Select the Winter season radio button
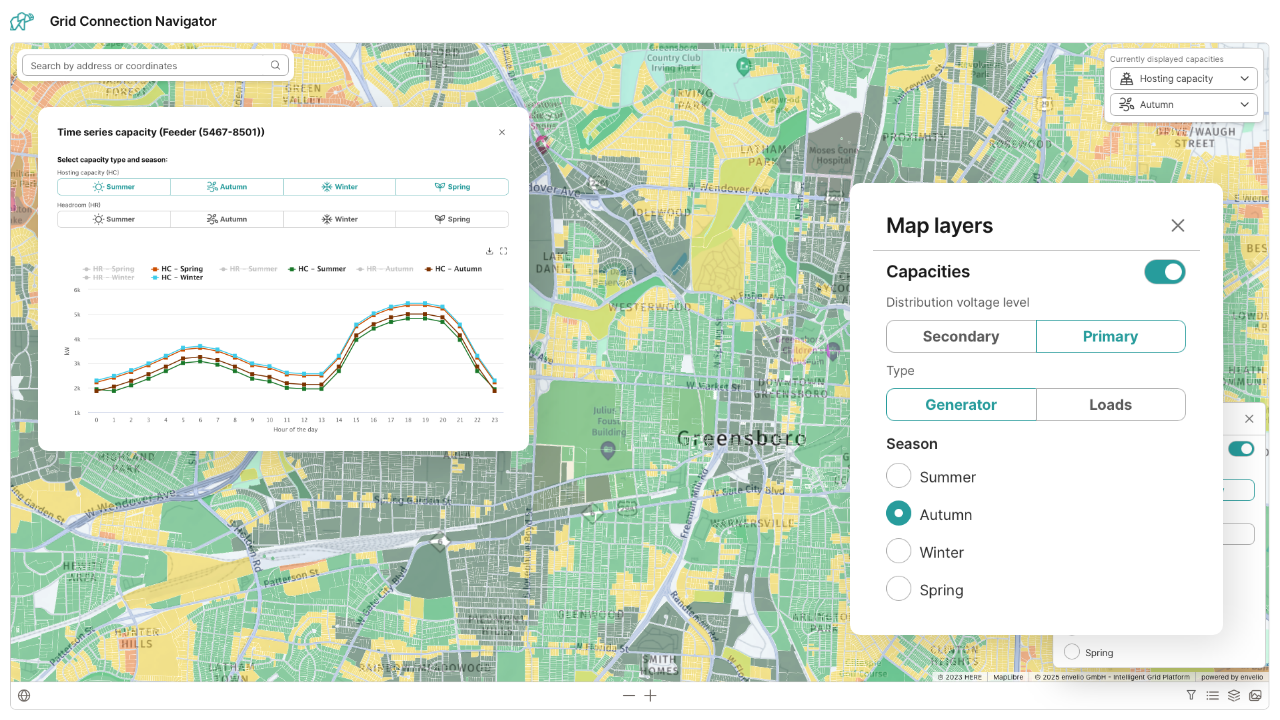1280x720 pixels. [898, 551]
